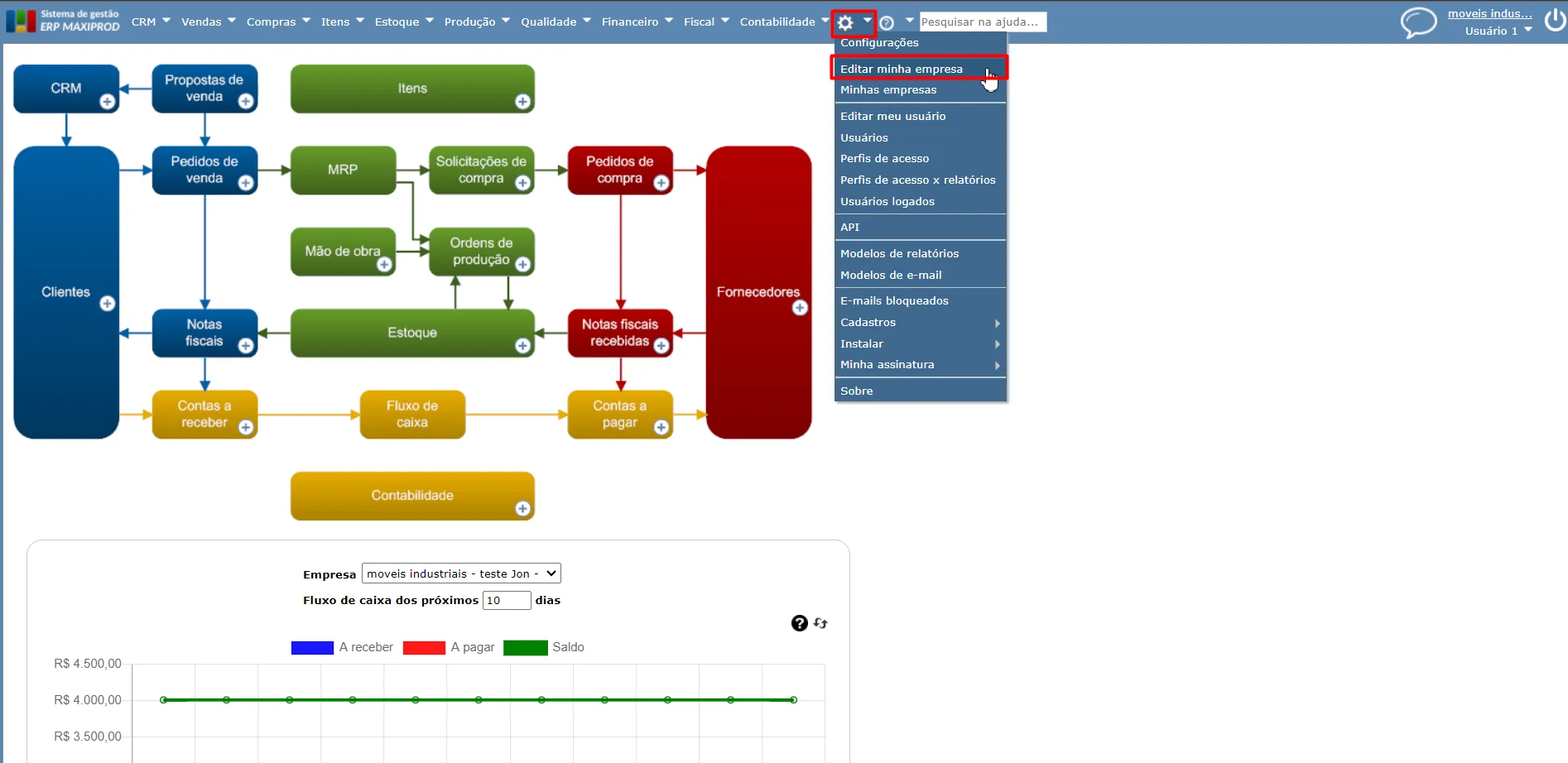Open the Itens menu in top bar

point(342,22)
